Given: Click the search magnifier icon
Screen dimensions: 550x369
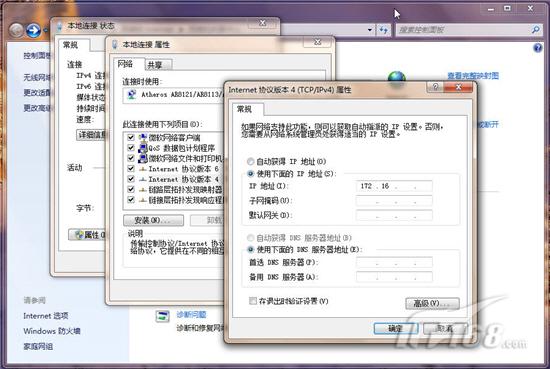Looking at the screenshot, I should coord(536,30).
